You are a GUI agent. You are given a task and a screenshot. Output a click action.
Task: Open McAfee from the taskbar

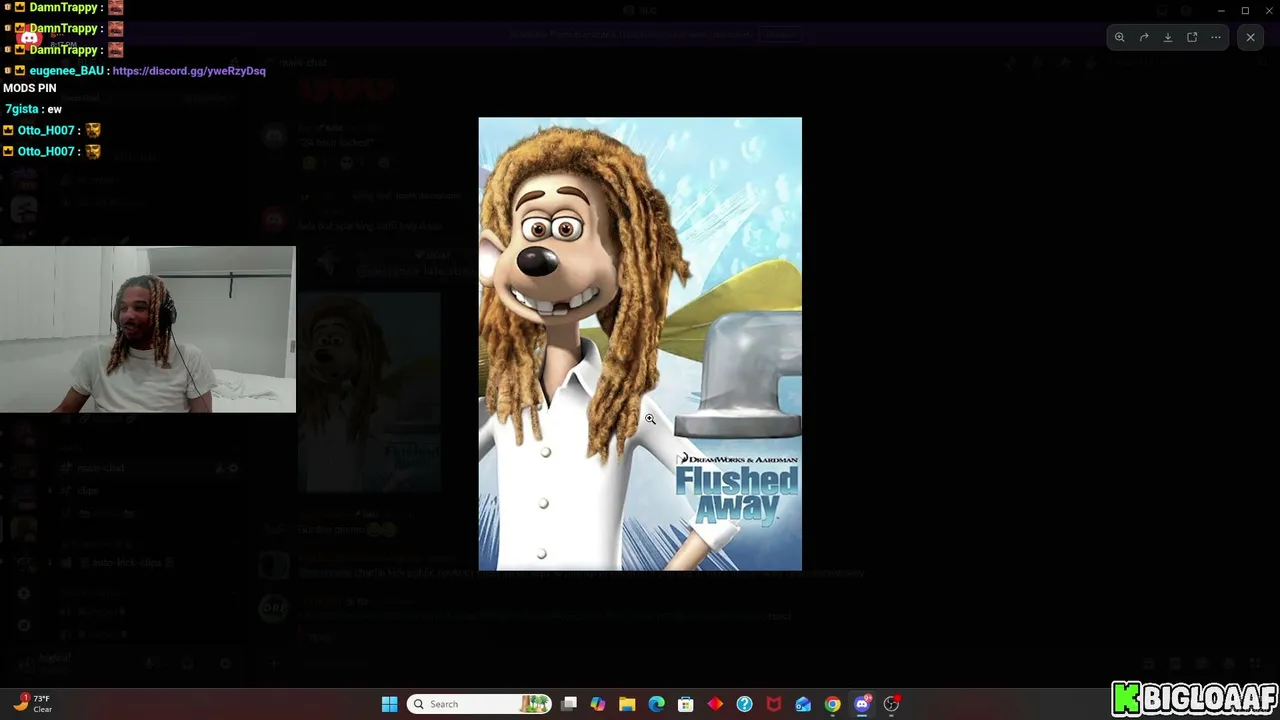point(773,704)
